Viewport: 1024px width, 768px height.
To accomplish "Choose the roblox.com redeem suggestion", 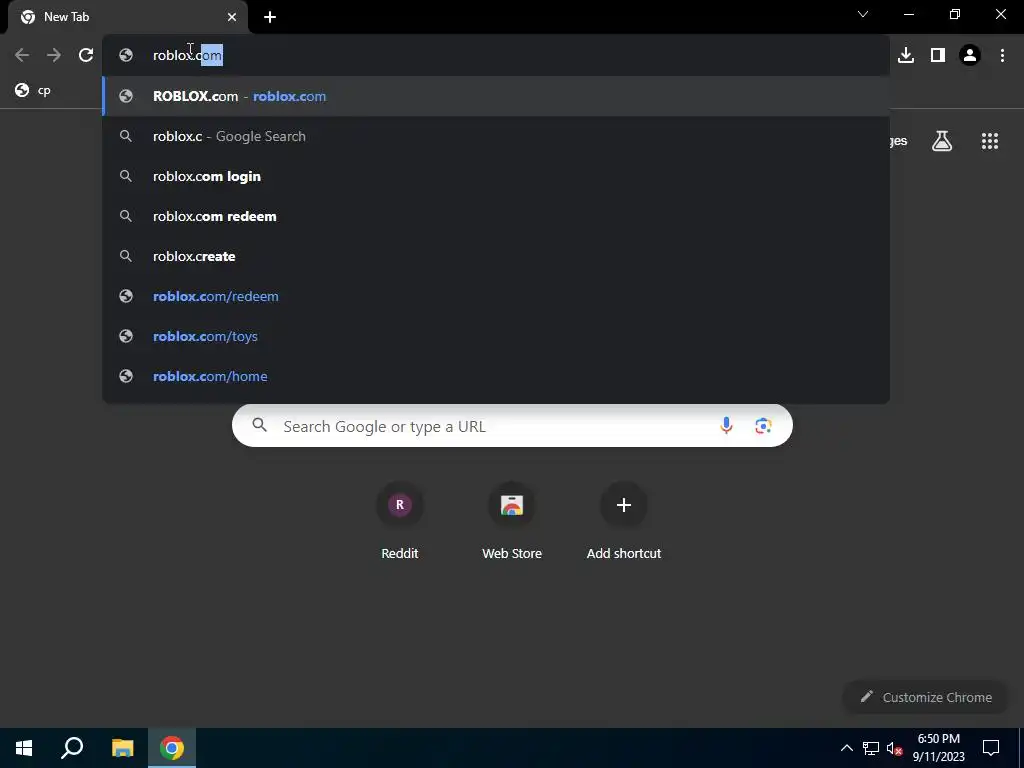I will click(496, 216).
